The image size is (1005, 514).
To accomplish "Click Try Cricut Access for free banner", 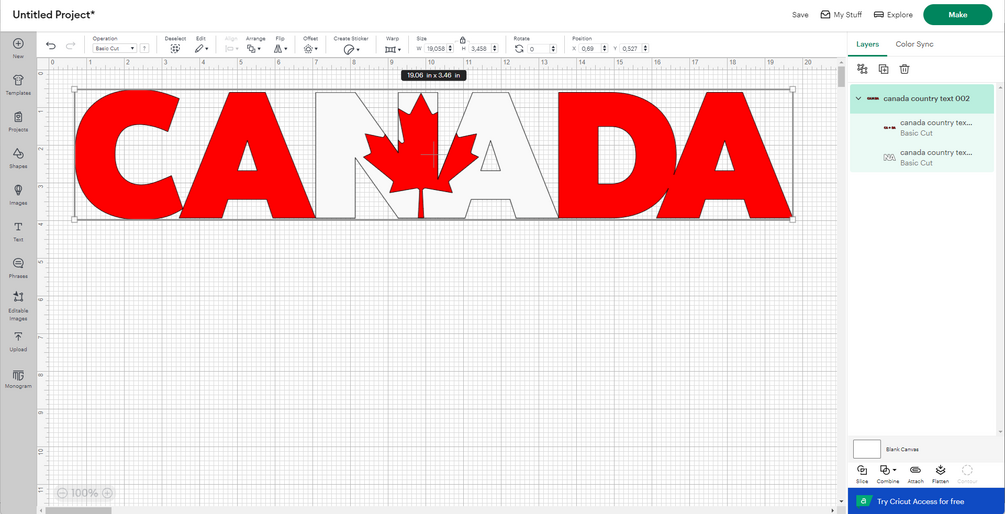I will coord(926,501).
